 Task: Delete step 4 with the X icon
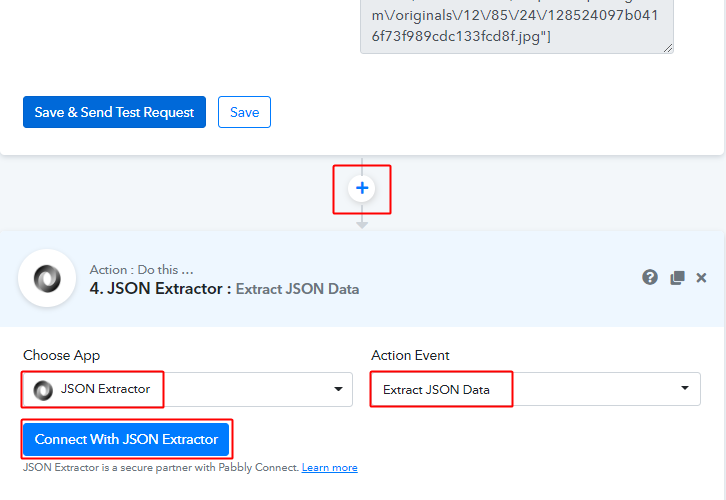tap(701, 278)
